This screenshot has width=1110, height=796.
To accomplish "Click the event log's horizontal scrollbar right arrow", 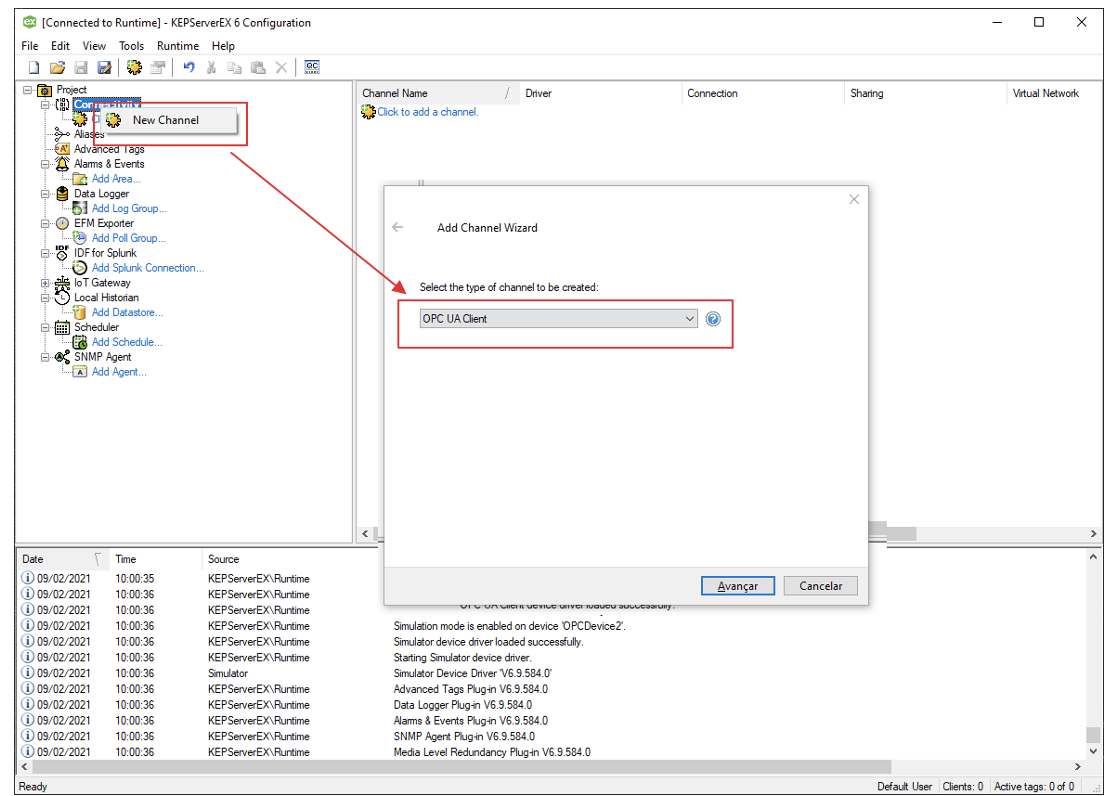I will (x=1078, y=766).
